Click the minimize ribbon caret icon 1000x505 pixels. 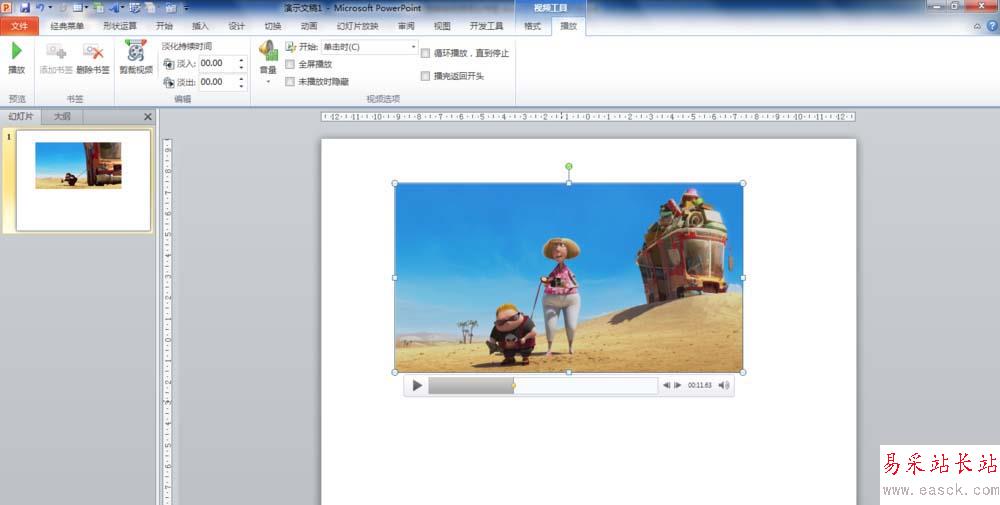(977, 26)
